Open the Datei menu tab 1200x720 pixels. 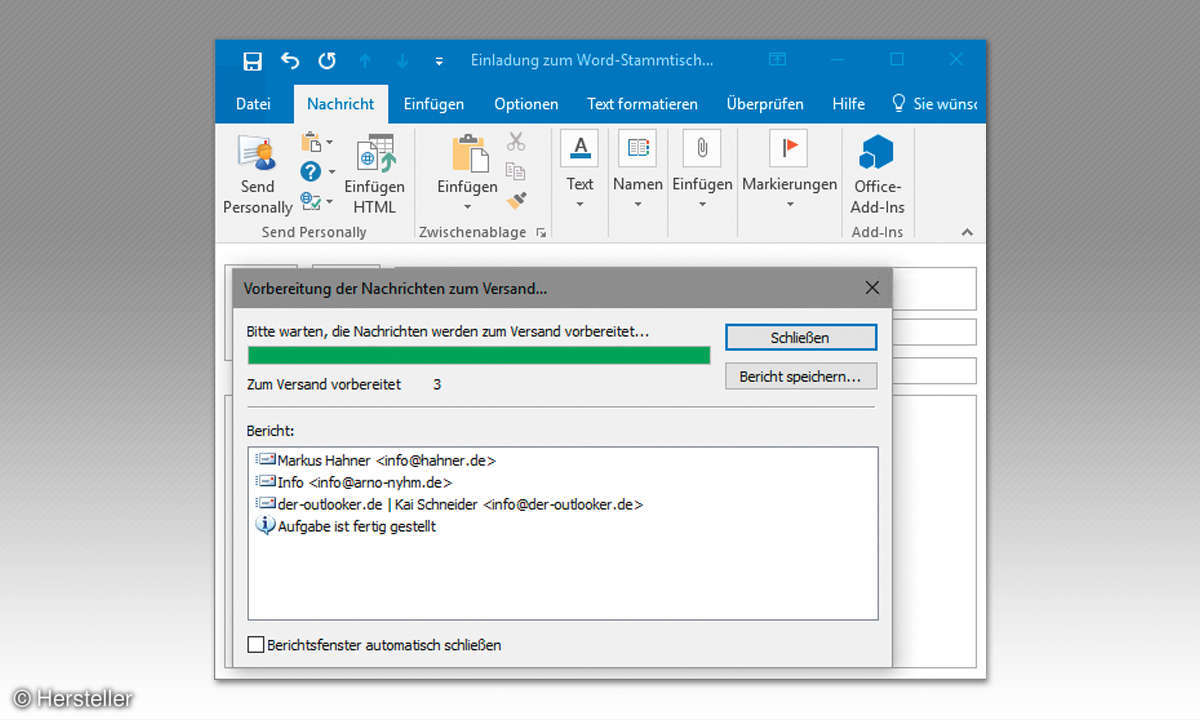(x=253, y=104)
